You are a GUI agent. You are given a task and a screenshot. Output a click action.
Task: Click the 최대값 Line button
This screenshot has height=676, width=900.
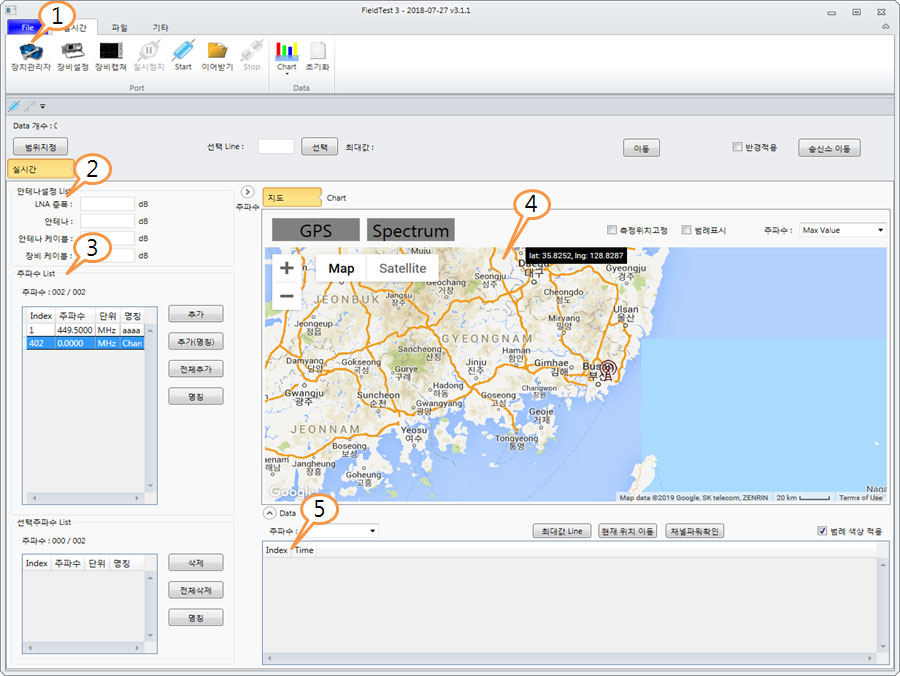[x=562, y=531]
